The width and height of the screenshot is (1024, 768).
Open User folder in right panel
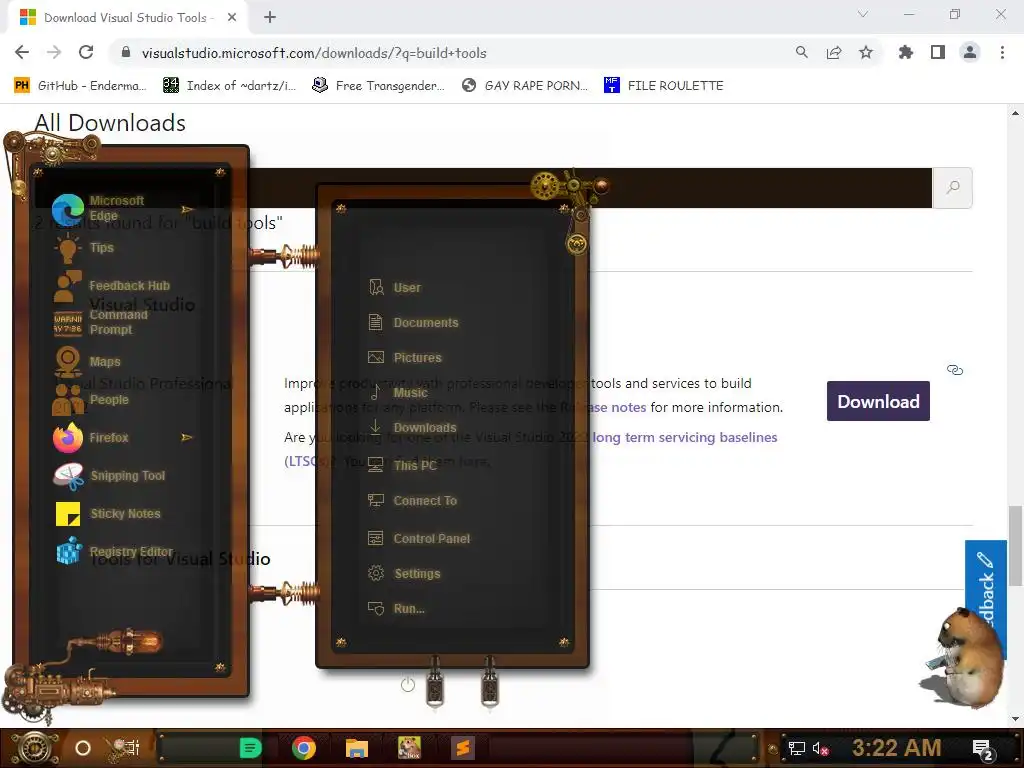394,287
